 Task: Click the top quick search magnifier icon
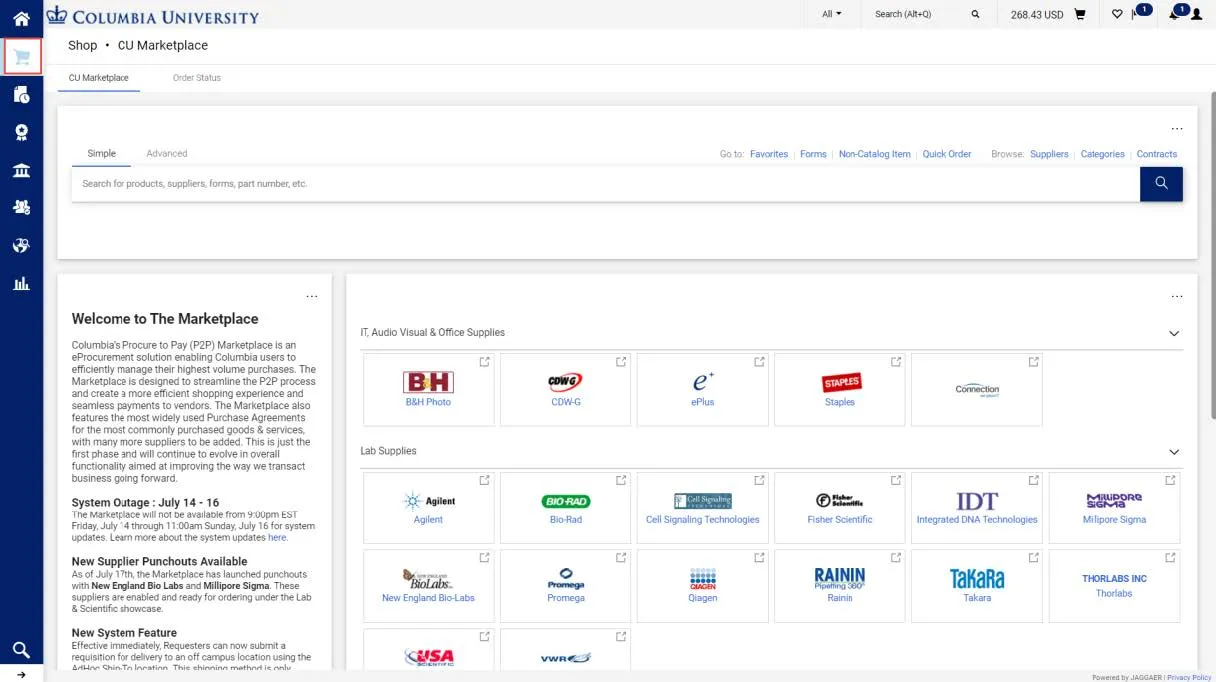tap(975, 14)
